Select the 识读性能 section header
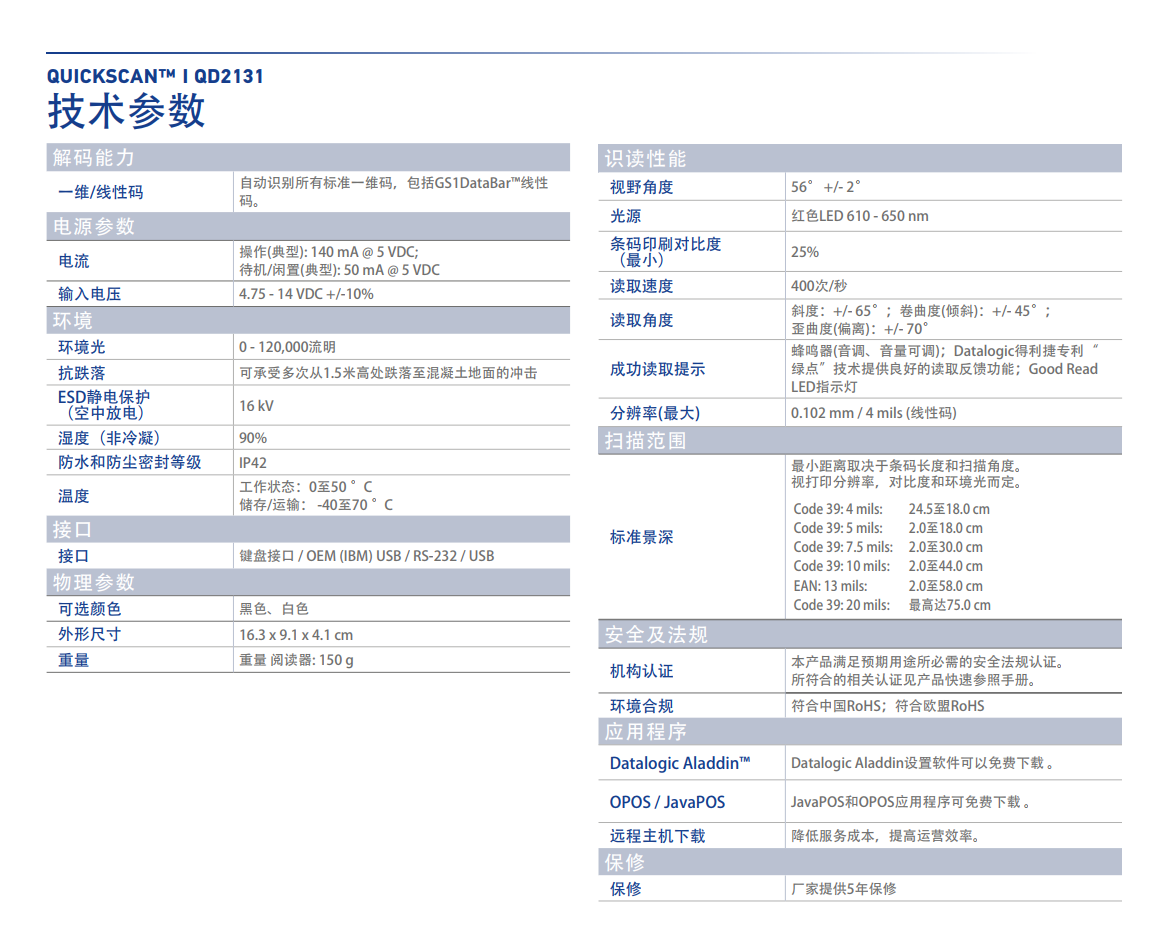This screenshot has height=944, width=1169. [645, 159]
